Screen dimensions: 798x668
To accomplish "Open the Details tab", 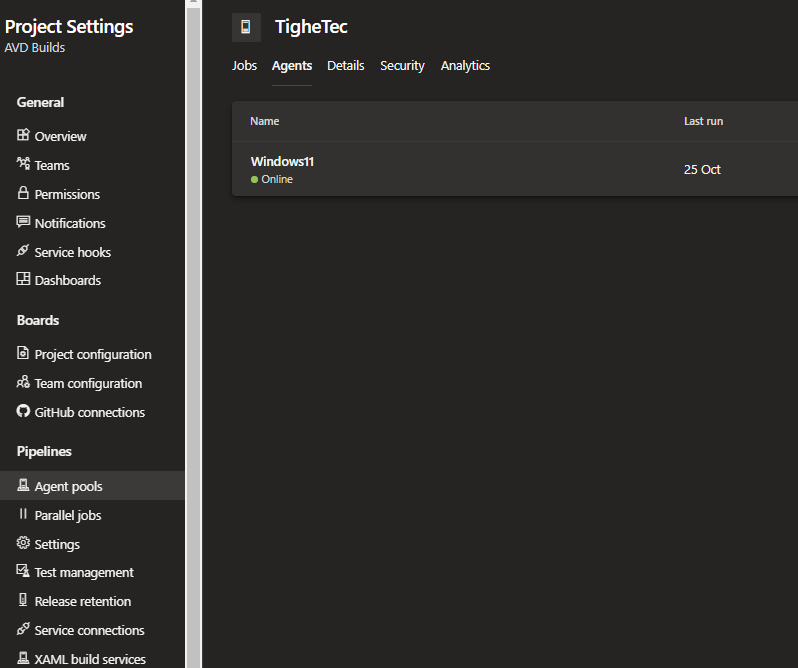I will point(345,66).
